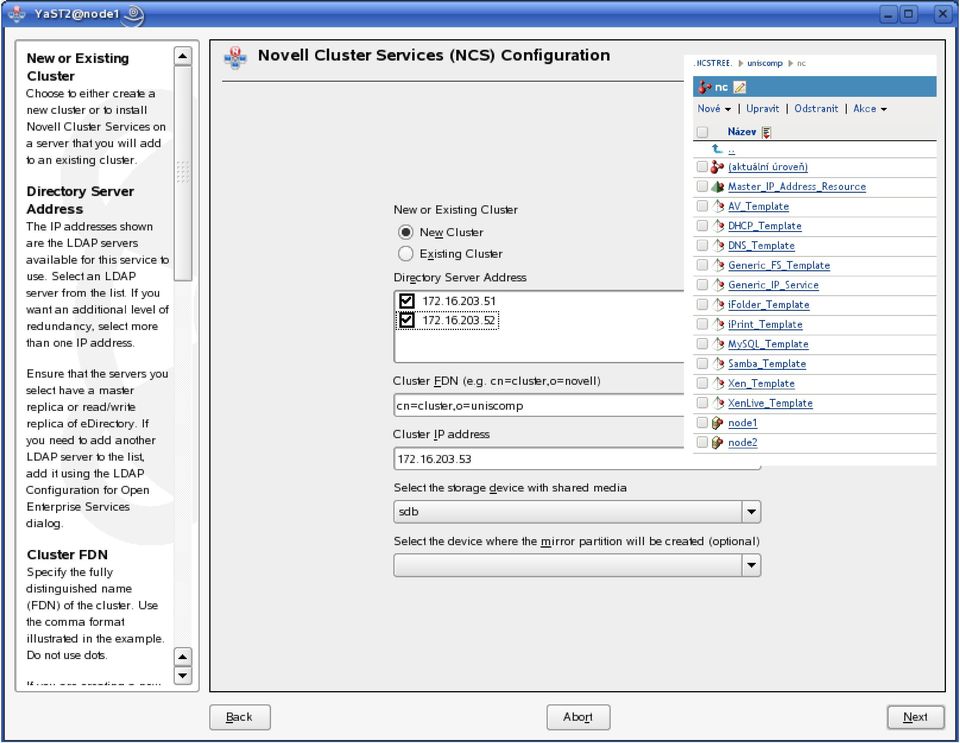Image resolution: width=960 pixels, height=743 pixels.
Task: Click the iFolder_Template icon
Action: tap(718, 304)
